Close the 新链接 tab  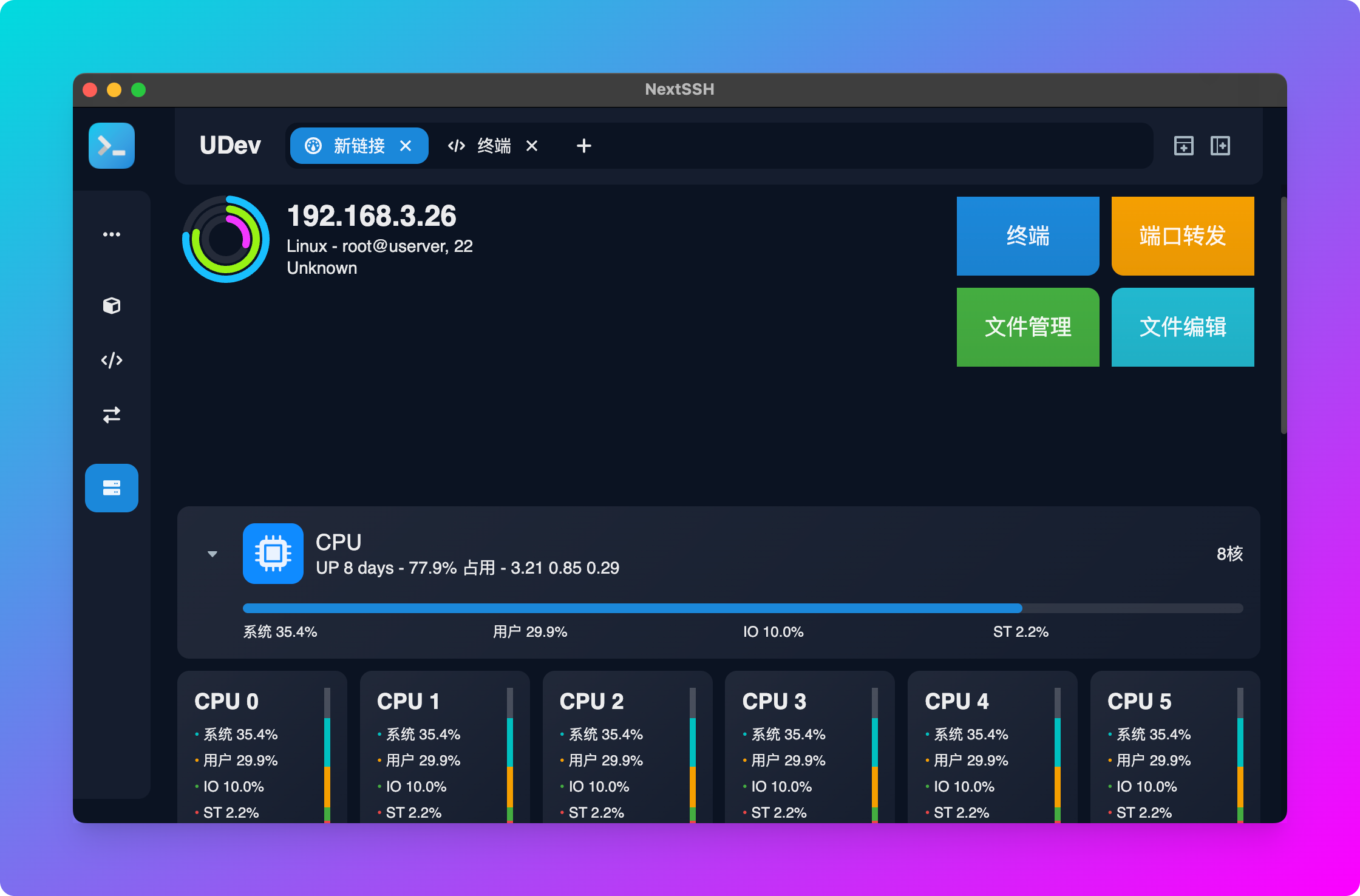(x=406, y=146)
